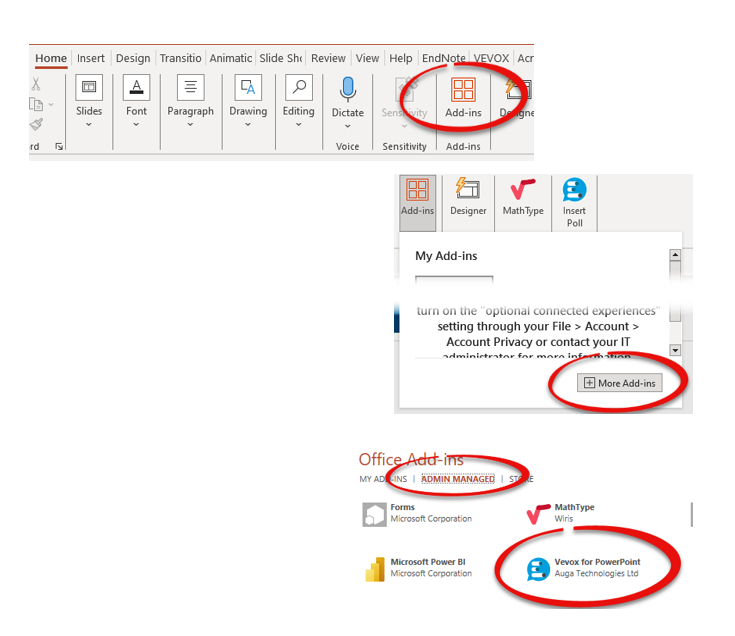Select the Transitions ribbon tab
This screenshot has height=636, width=735.
pos(180,58)
